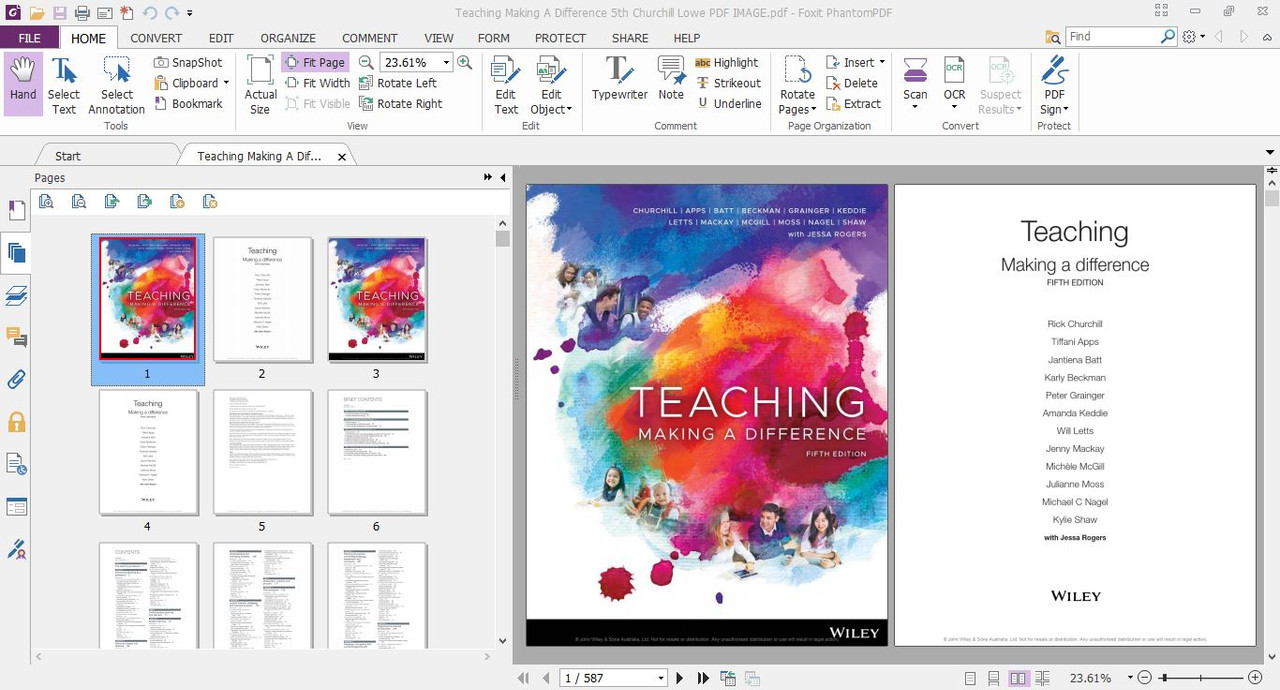Open the Comments panel in left sidebar
This screenshot has width=1280, height=690.
click(16, 337)
